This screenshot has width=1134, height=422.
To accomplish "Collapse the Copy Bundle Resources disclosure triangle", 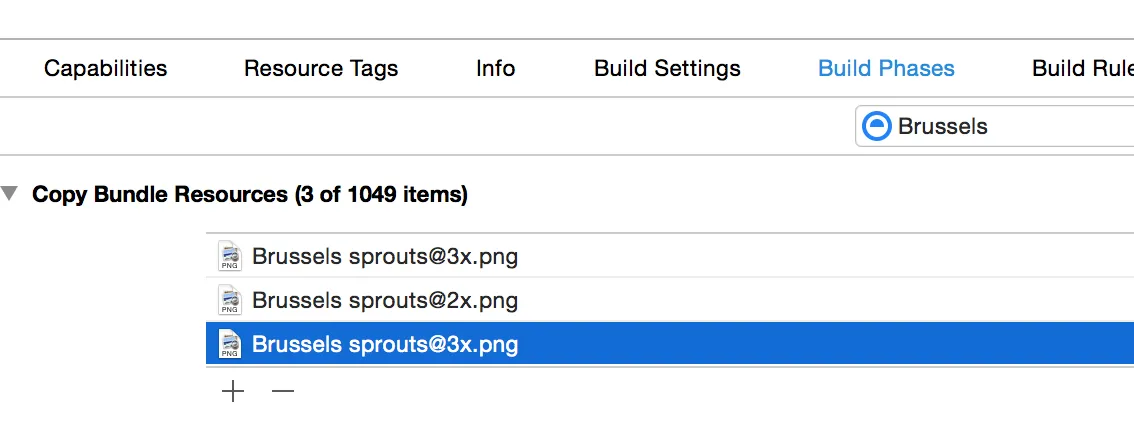I will click(x=10, y=194).
